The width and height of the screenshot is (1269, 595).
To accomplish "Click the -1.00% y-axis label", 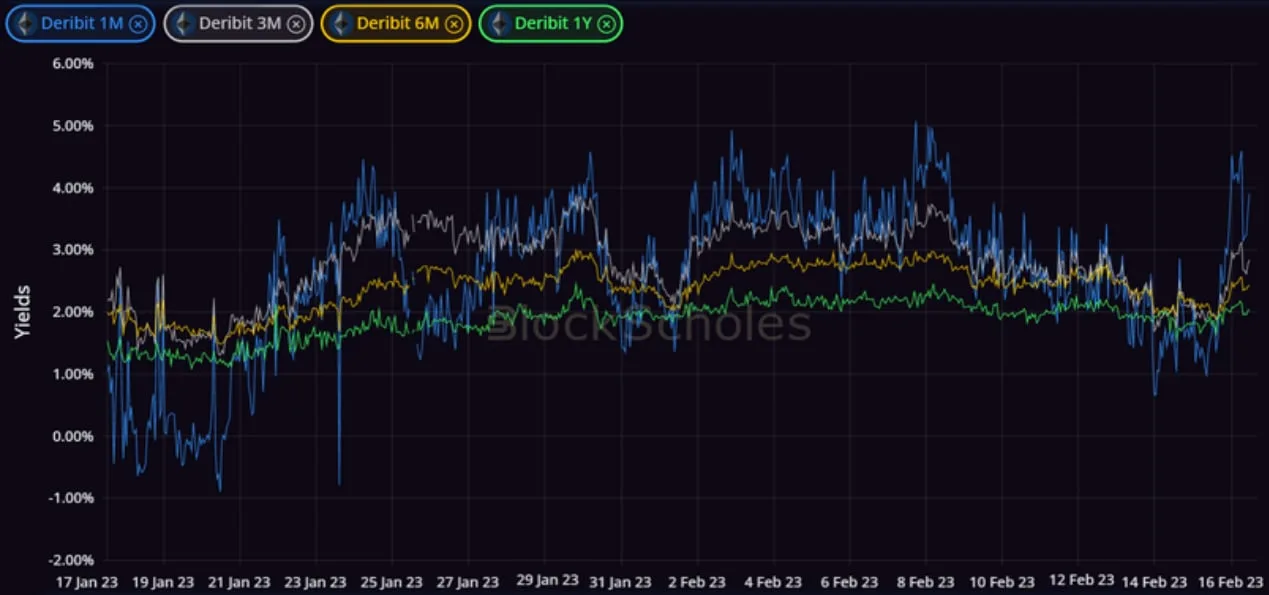I will (x=70, y=498).
